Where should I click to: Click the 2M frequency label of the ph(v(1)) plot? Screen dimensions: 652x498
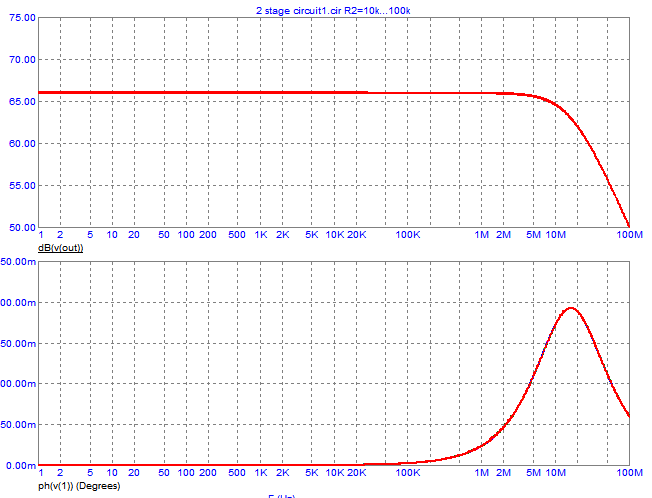click(x=504, y=473)
